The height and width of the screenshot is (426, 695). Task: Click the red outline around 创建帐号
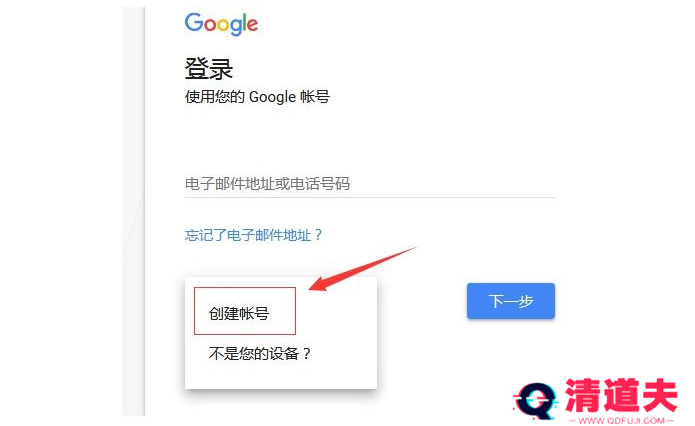[245, 311]
